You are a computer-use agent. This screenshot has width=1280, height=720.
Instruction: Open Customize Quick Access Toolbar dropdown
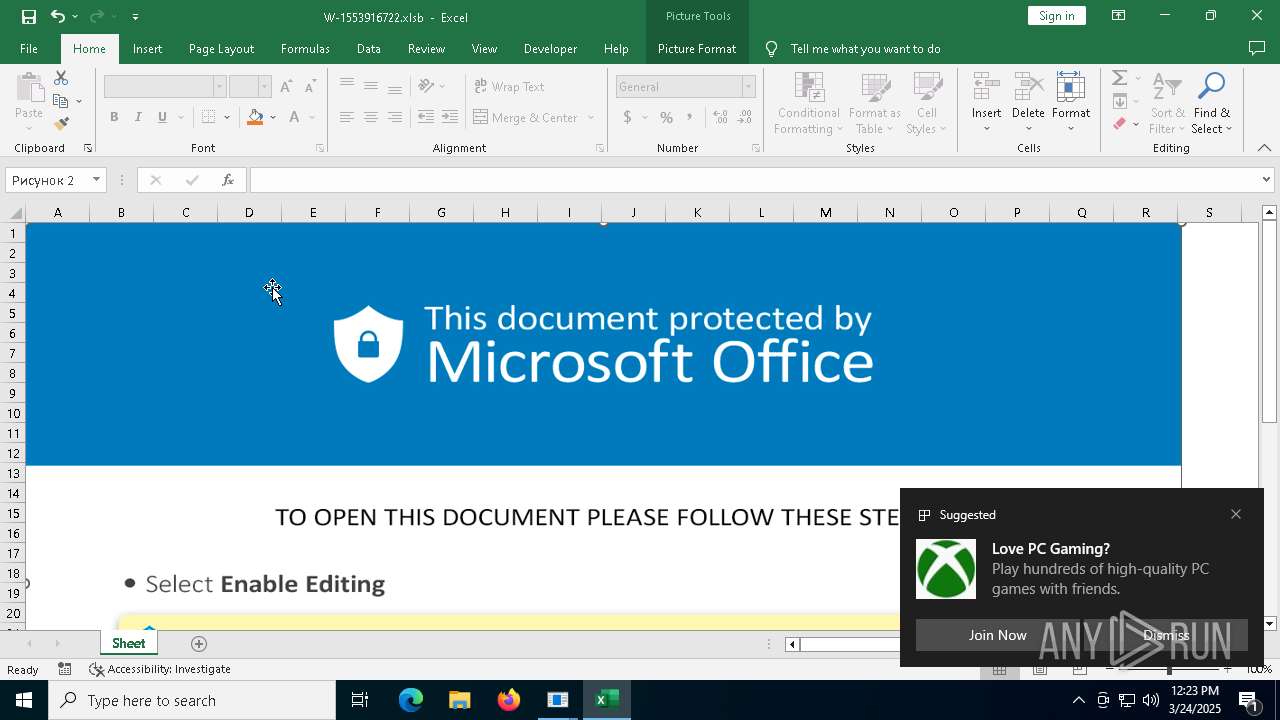pos(135,16)
